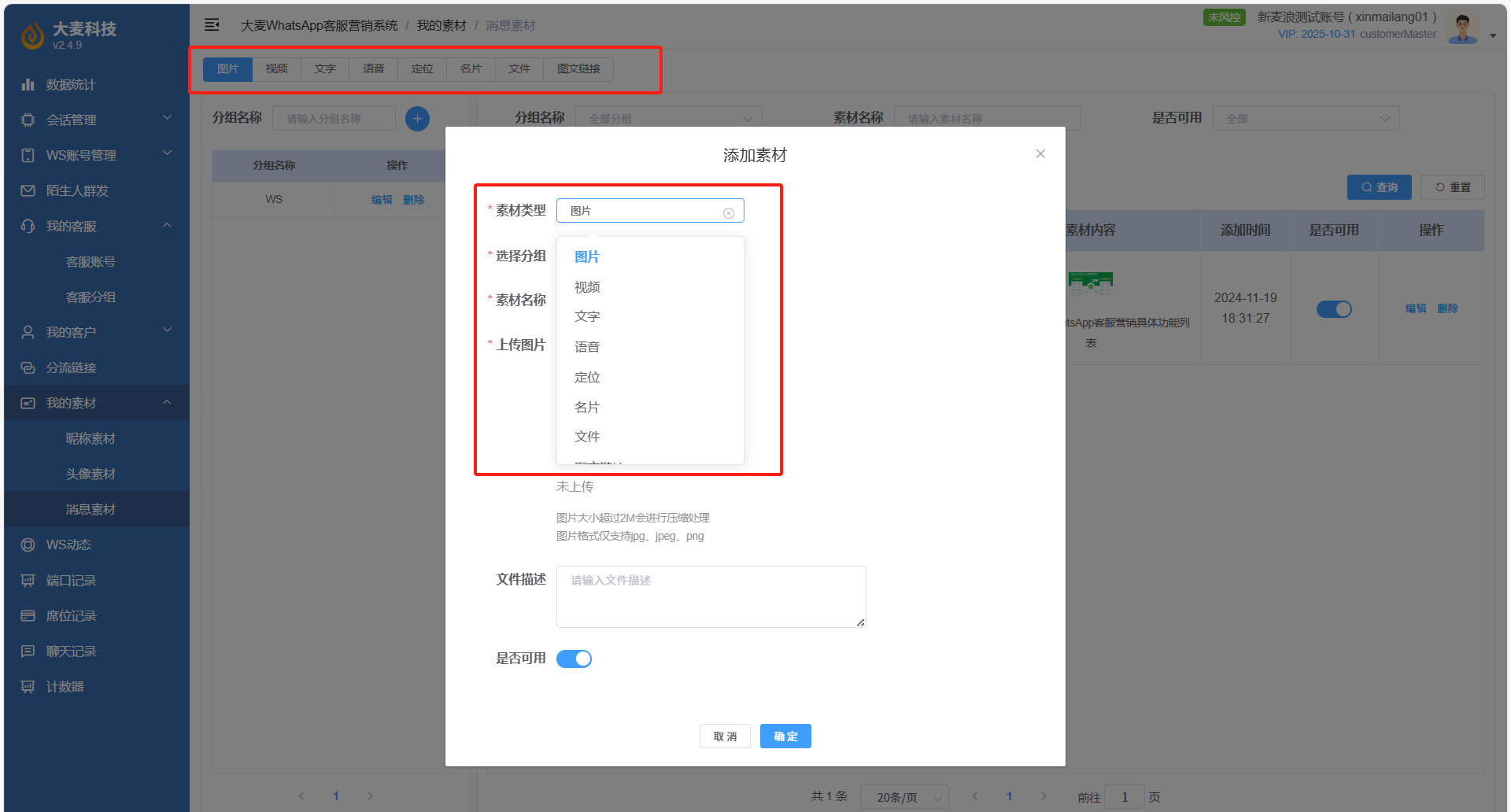Click the blue plus add-group icon
This screenshot has height=812, width=1511.
pos(417,119)
